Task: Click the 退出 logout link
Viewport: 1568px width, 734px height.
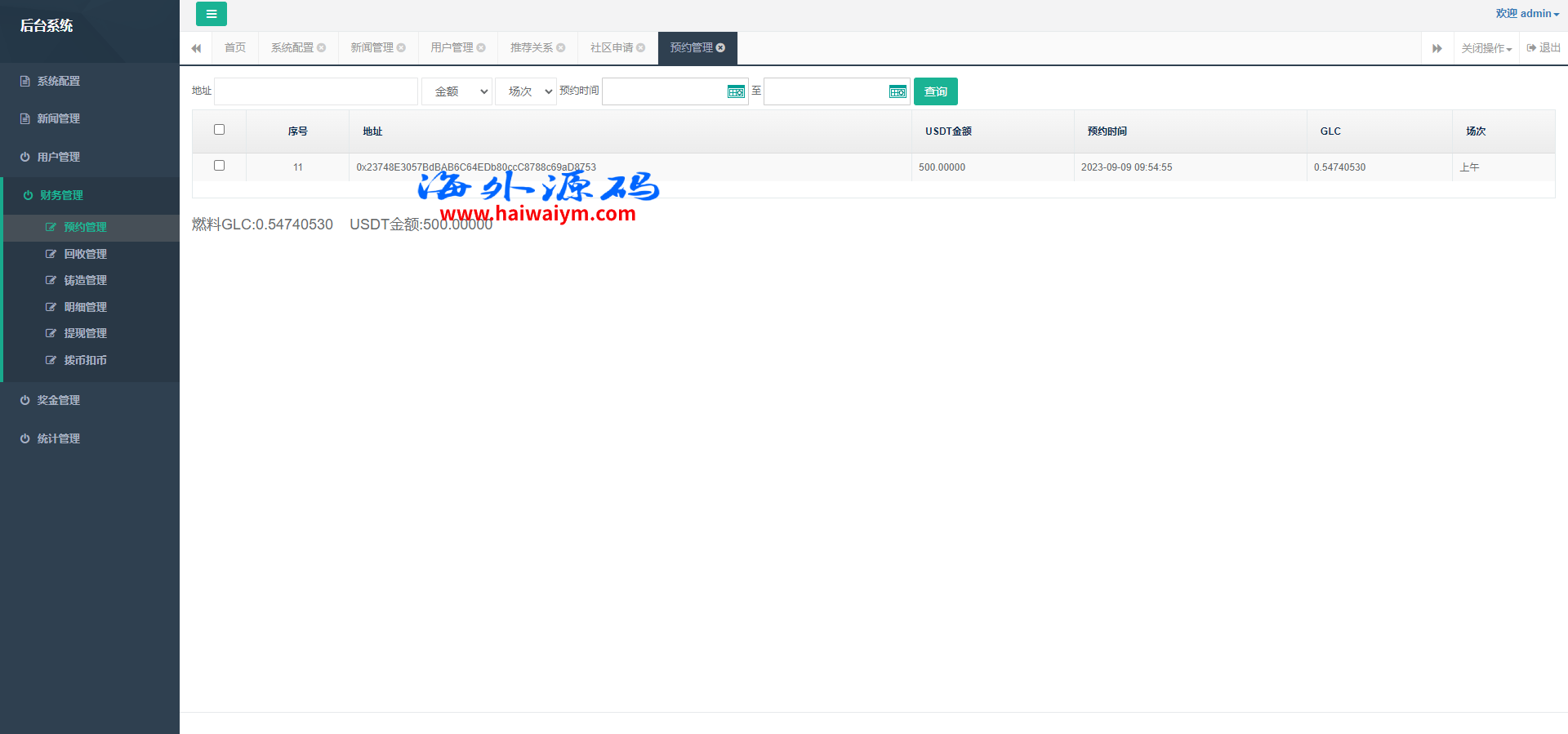Action: pyautogui.click(x=1543, y=48)
